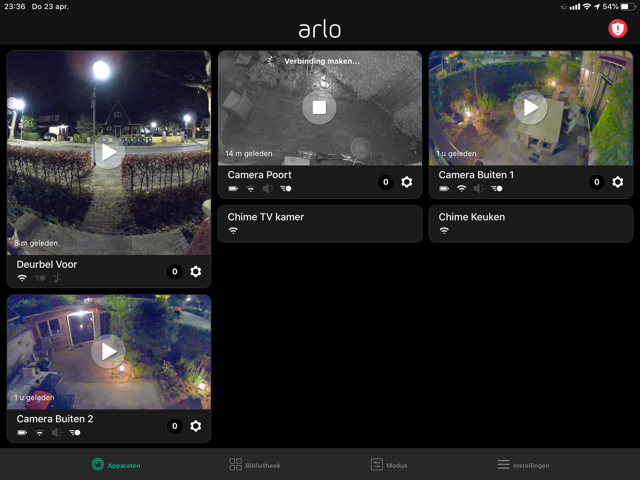Tap Camera Poort muted speaker icon
Image resolution: width=640 pixels, height=480 pixels.
268,189
